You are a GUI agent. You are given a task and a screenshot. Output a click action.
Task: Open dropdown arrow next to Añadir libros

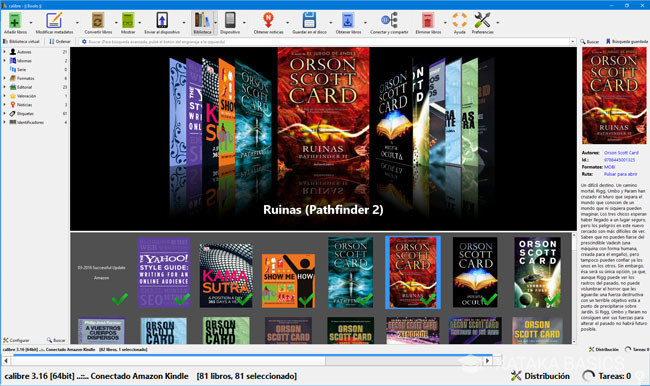[x=31, y=22]
